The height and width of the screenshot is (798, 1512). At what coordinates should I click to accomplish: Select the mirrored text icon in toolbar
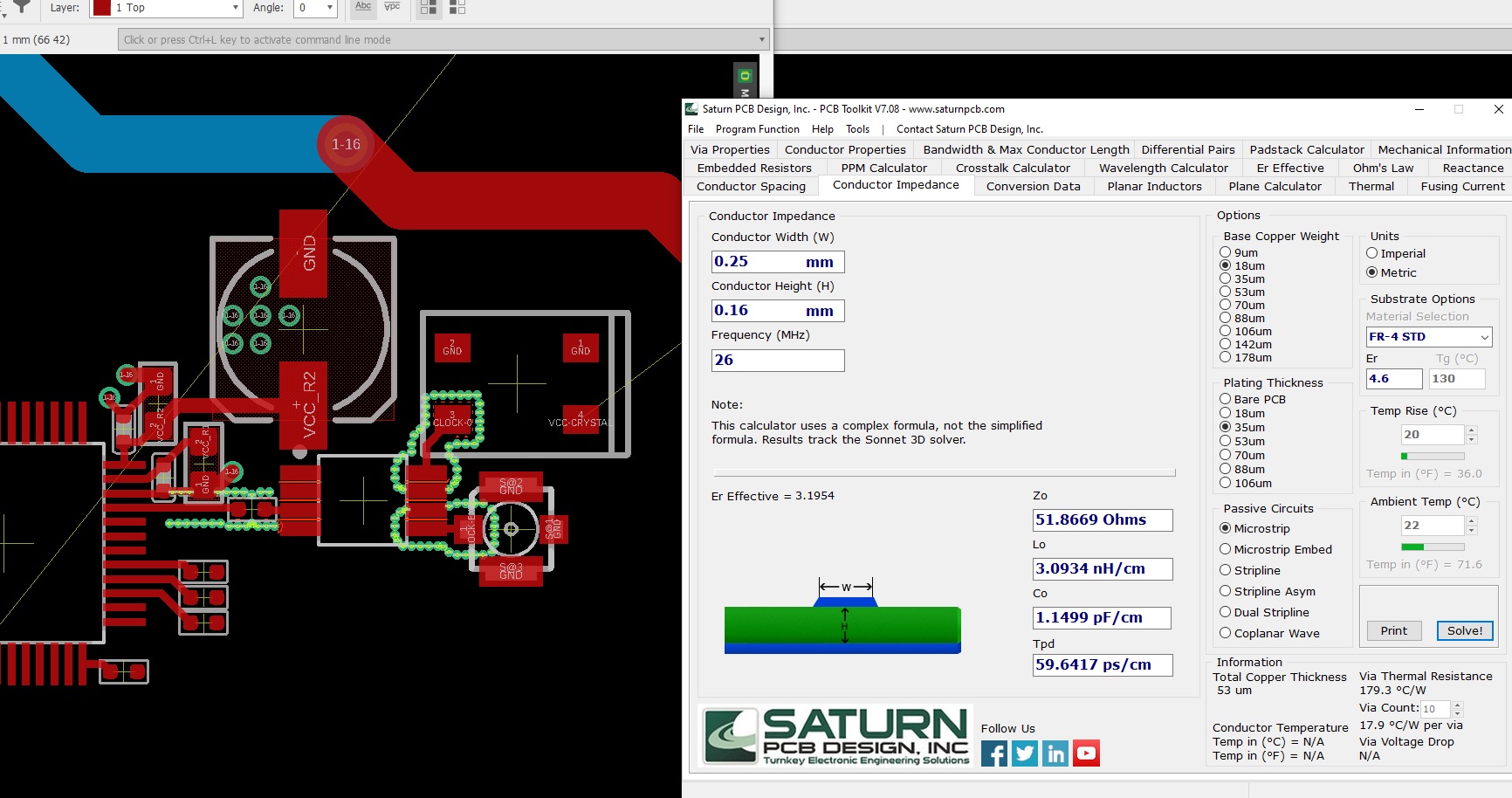[x=393, y=7]
